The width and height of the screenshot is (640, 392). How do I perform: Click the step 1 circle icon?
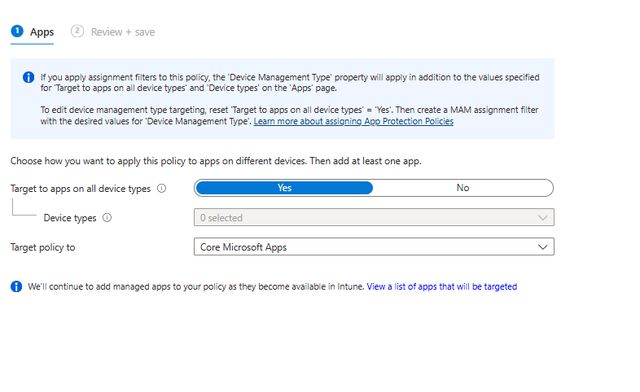pos(17,31)
